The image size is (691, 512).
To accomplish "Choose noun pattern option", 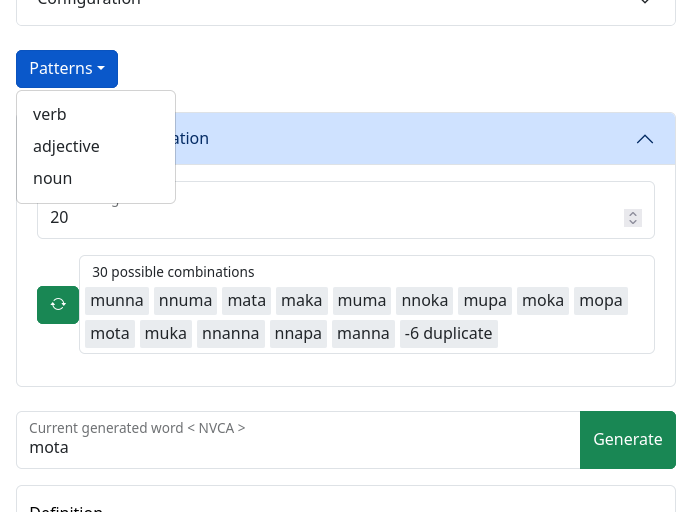I will point(52,179).
